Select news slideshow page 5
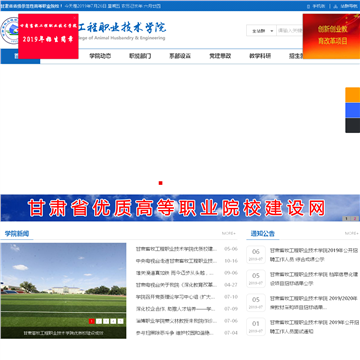This screenshot has height=360, width=360. 121,321
